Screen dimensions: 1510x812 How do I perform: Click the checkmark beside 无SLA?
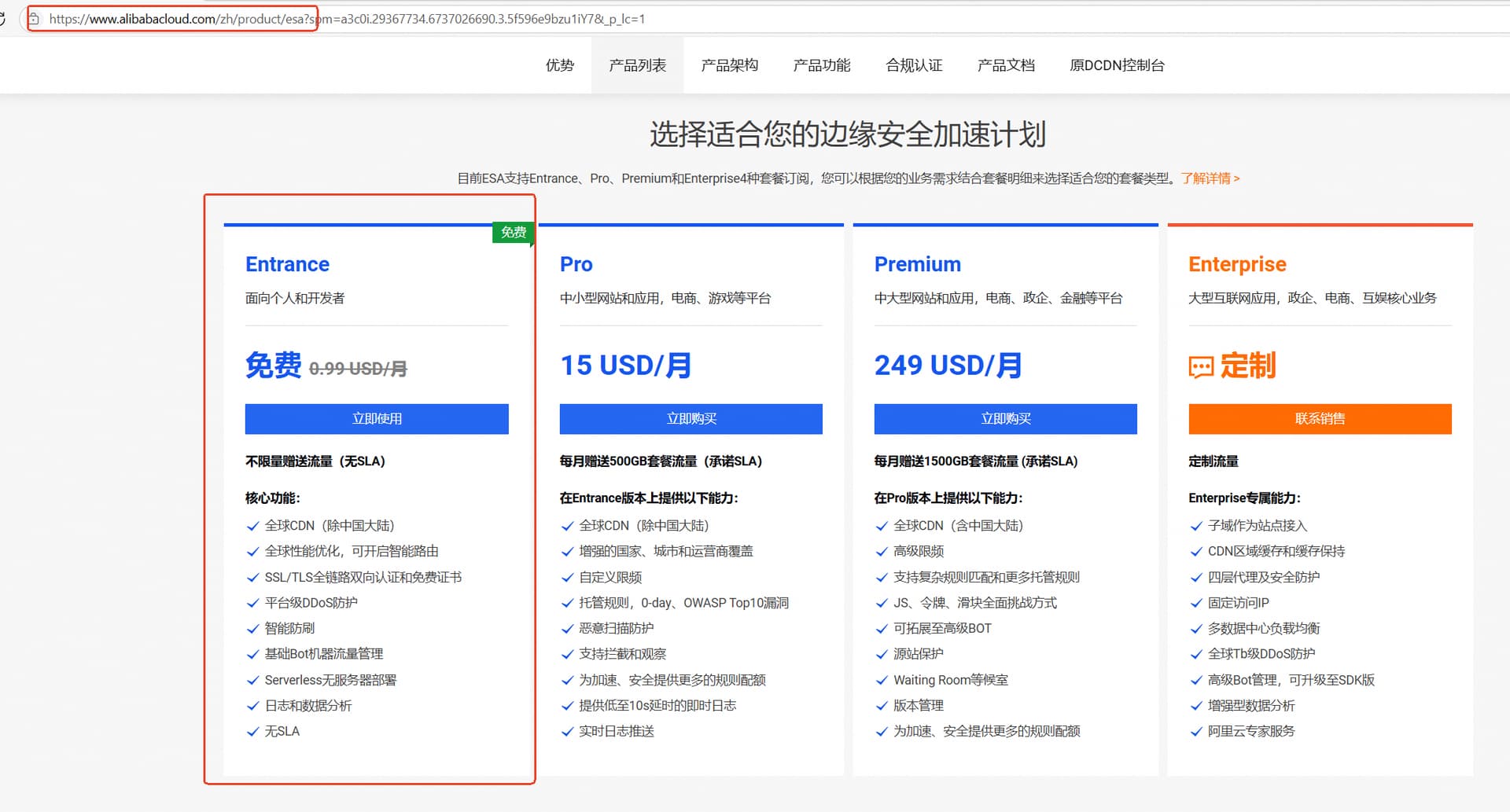pyautogui.click(x=252, y=732)
